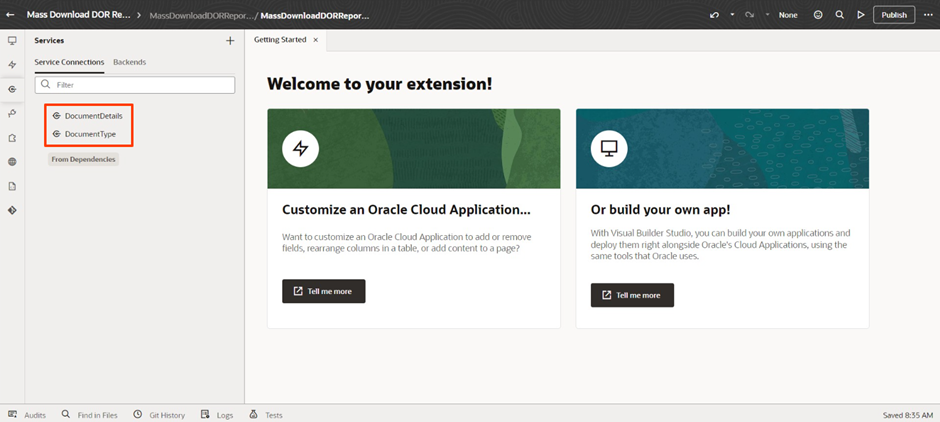Click the Publish button
The width and height of the screenshot is (940, 422).
[x=894, y=15]
